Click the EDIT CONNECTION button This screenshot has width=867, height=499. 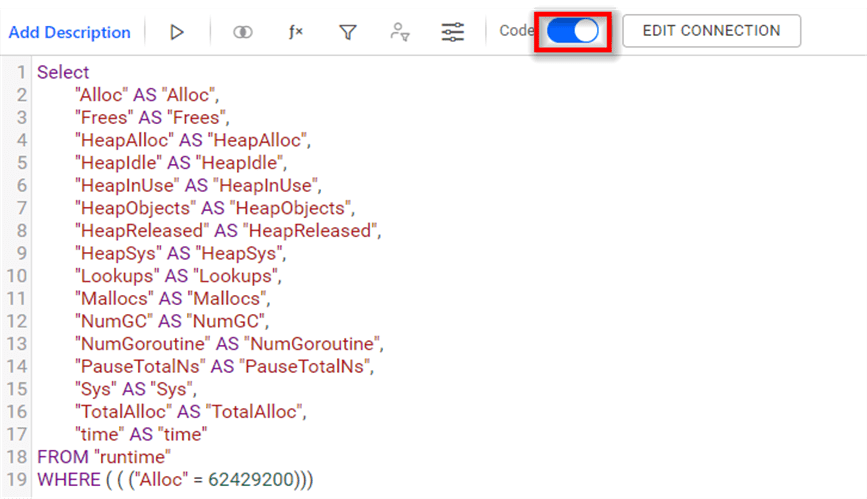pos(711,30)
